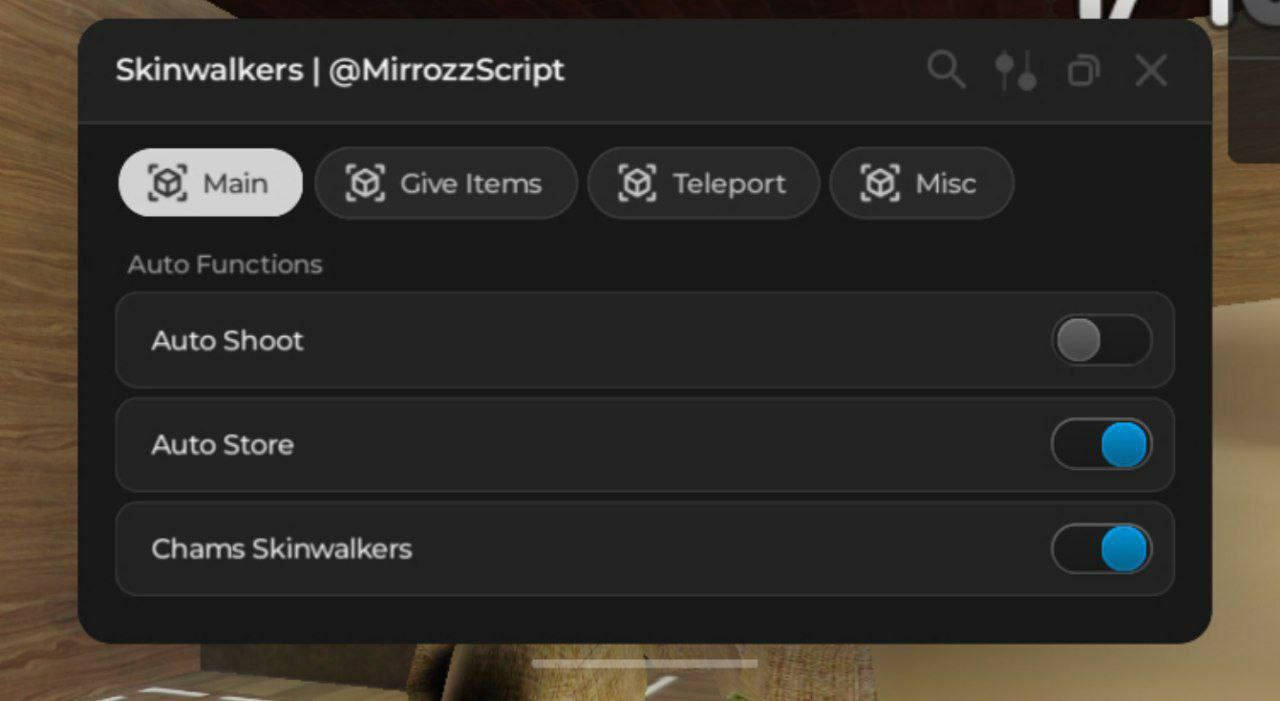Image resolution: width=1280 pixels, height=701 pixels.
Task: Click the Skinwalkers | @MirrozzScript title
Action: tap(340, 71)
